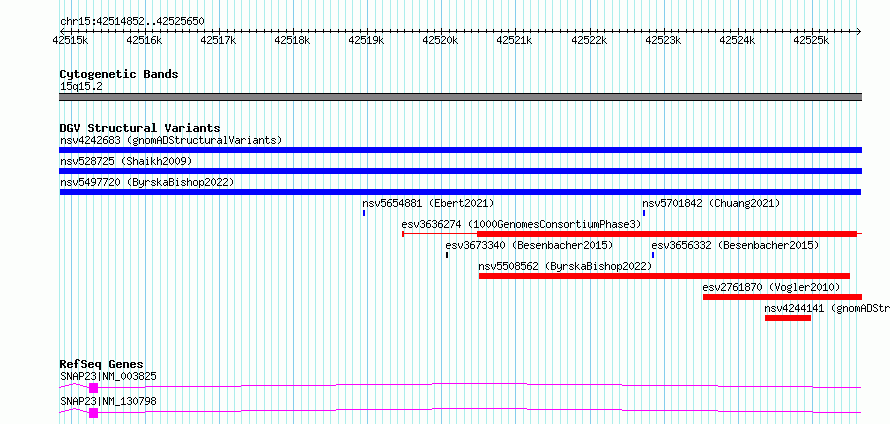This screenshot has width=890, height=424.
Task: Open nsv5508562 (ByrskaBishop2022) label
Action: 565,266
